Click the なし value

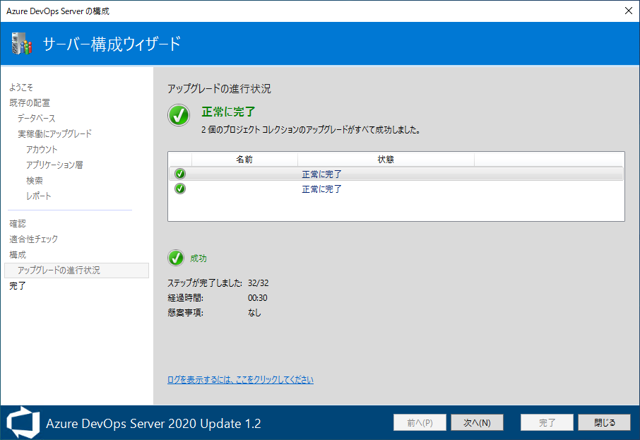point(254,313)
